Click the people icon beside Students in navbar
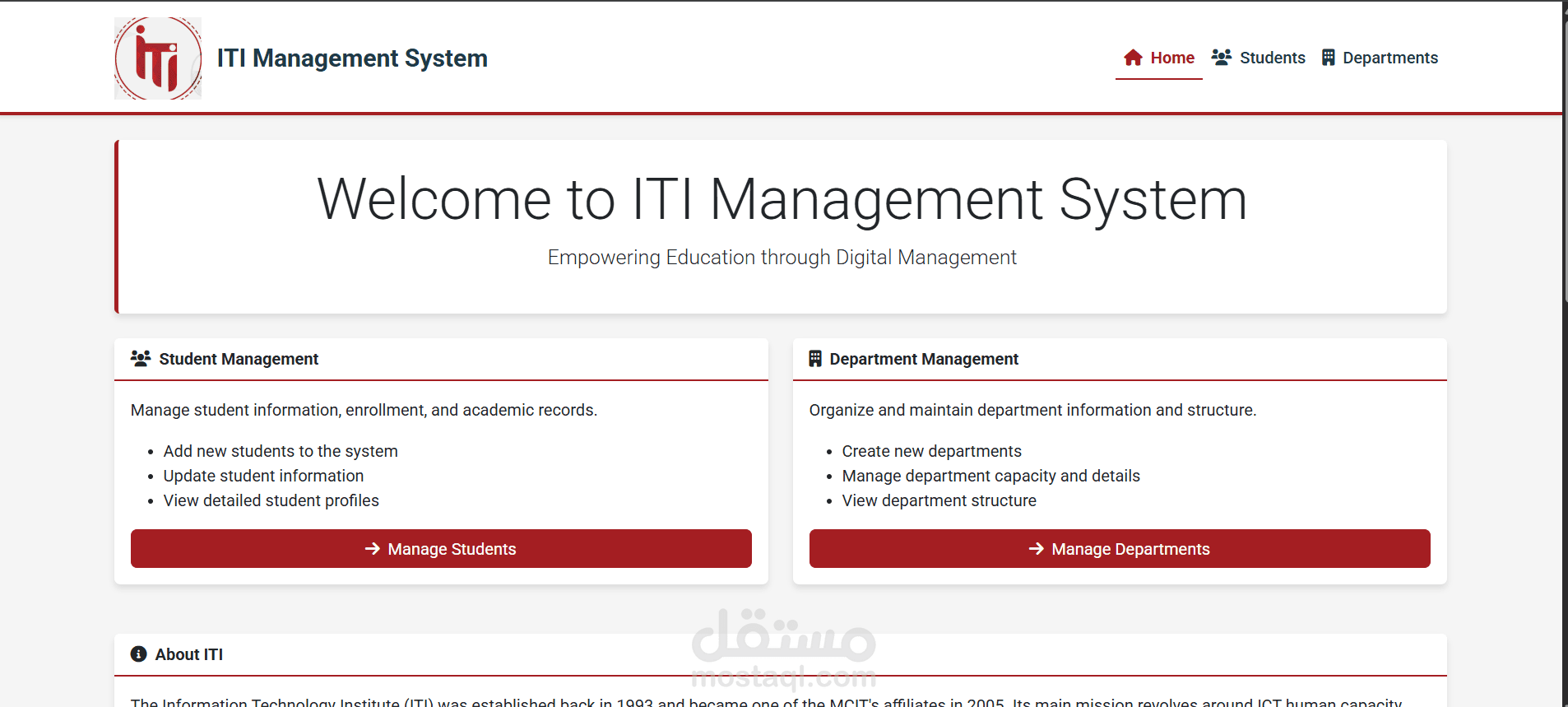Image resolution: width=1568 pixels, height=707 pixels. pyautogui.click(x=1222, y=58)
